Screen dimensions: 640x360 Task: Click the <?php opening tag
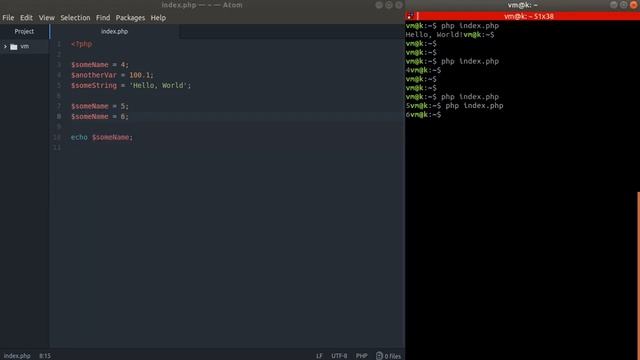click(x=81, y=44)
